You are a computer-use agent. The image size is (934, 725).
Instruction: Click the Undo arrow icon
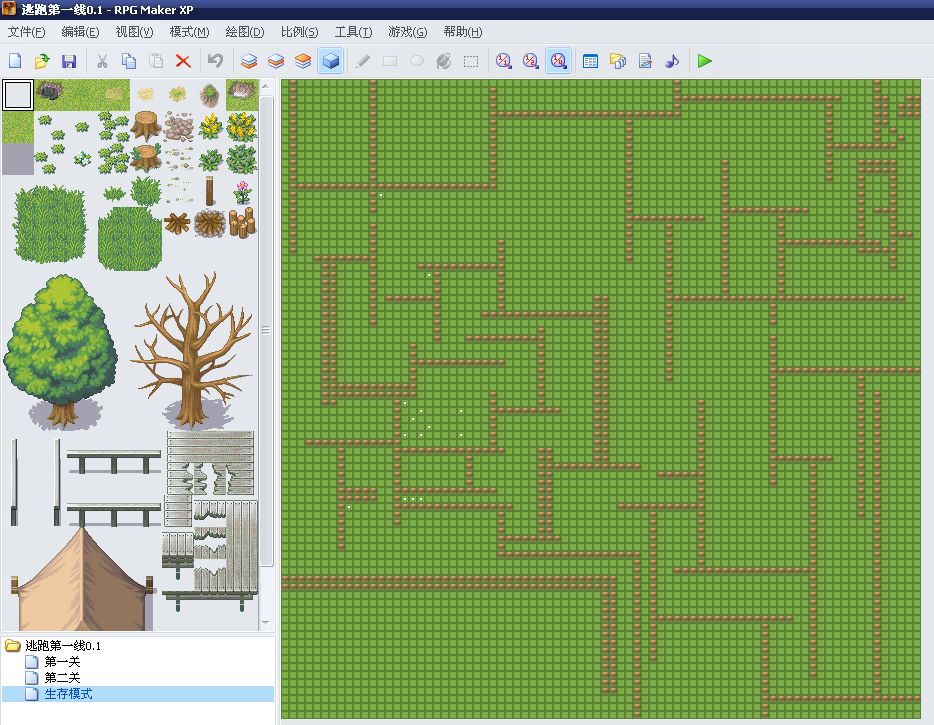215,61
